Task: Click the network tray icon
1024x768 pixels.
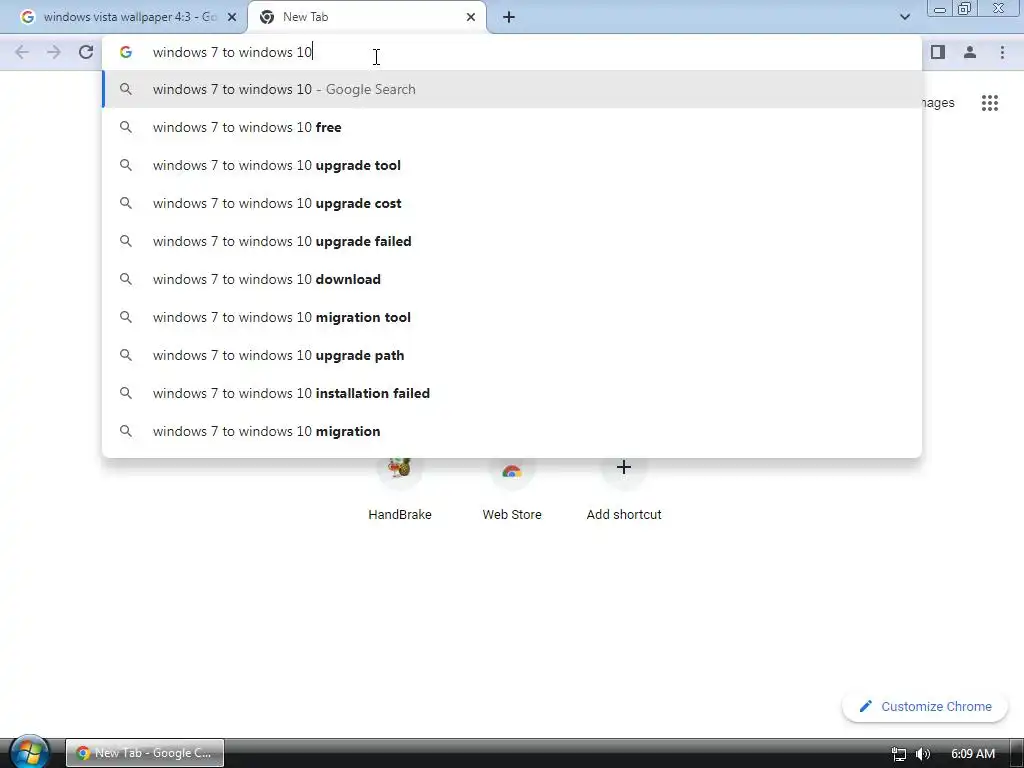Action: [x=899, y=754]
